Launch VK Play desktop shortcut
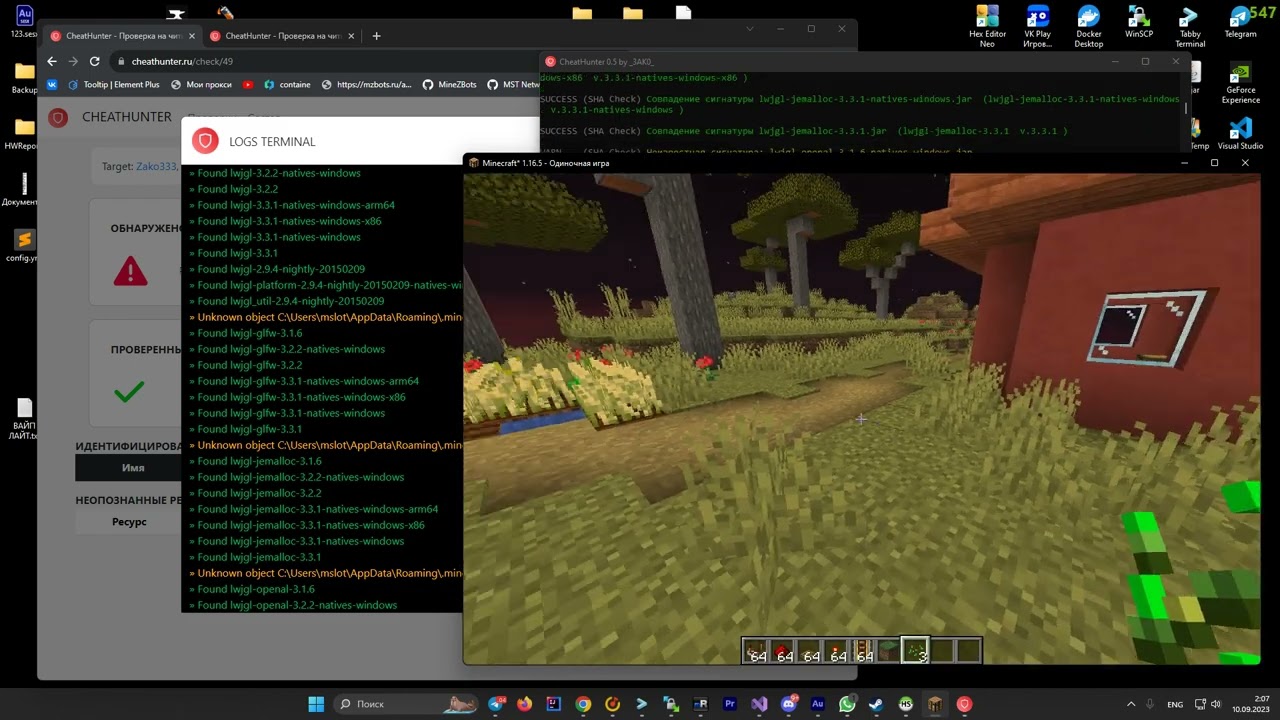Viewport: 1280px width, 720px height. coord(1037,26)
